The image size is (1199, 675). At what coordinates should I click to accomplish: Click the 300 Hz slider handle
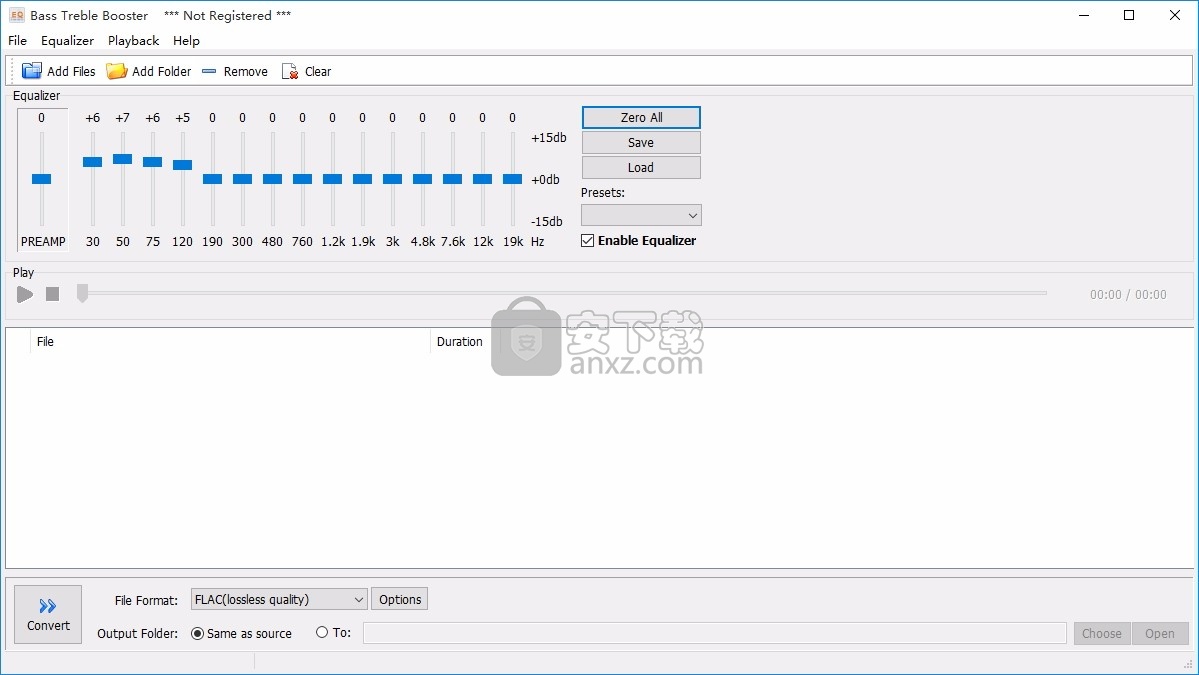pos(242,179)
